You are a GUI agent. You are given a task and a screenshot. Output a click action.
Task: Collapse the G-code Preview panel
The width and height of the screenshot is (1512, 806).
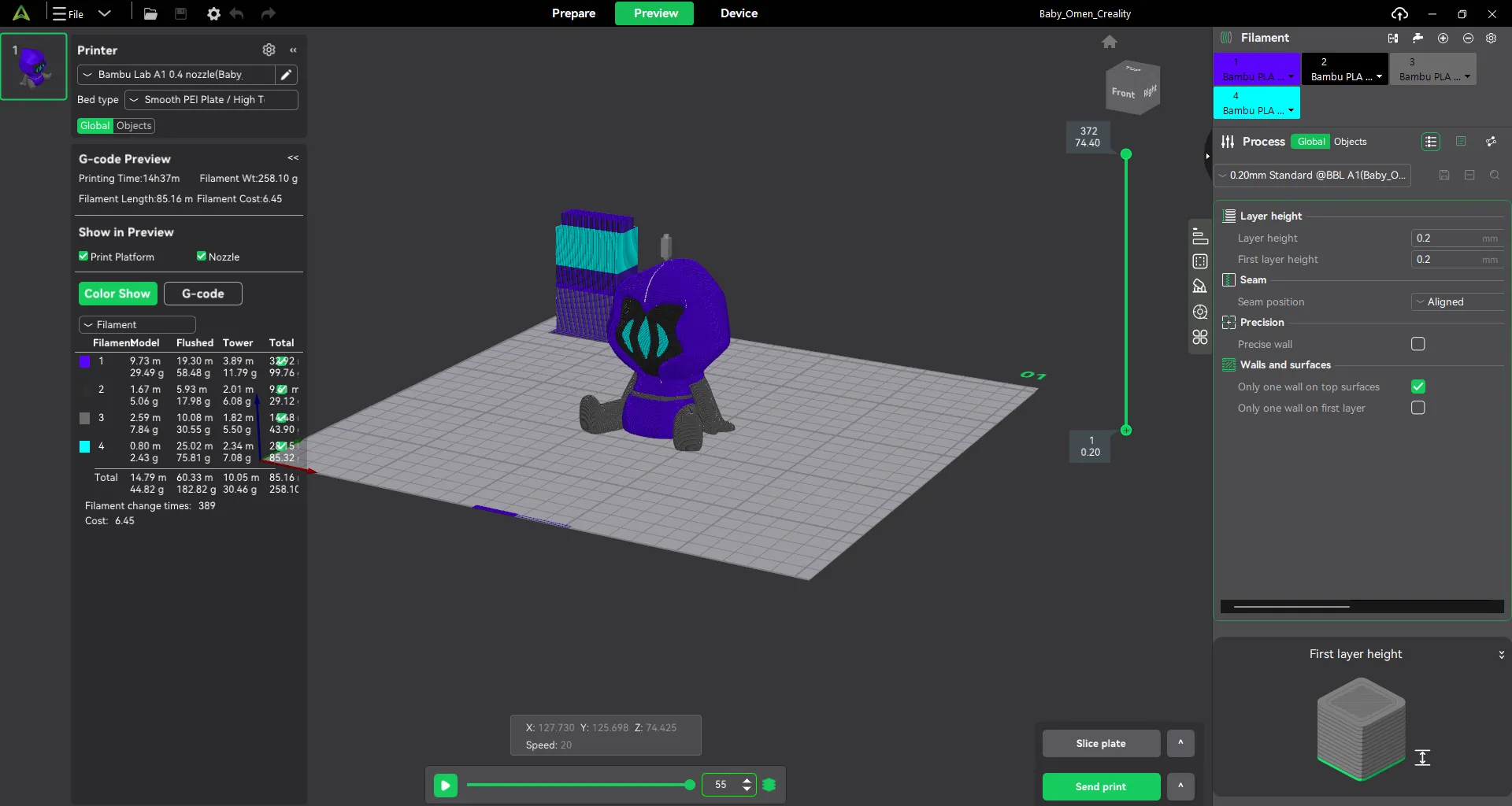[x=293, y=158]
